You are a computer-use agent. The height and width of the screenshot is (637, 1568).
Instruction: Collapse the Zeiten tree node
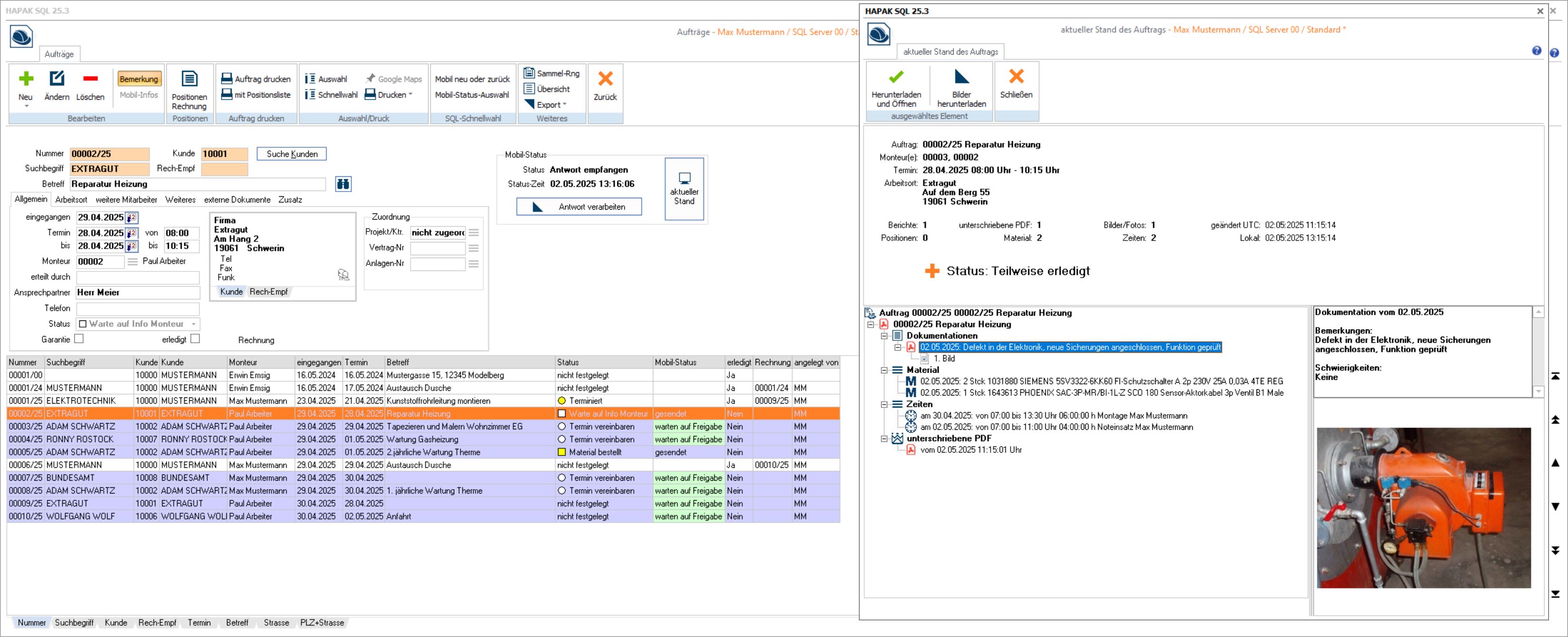click(x=884, y=404)
